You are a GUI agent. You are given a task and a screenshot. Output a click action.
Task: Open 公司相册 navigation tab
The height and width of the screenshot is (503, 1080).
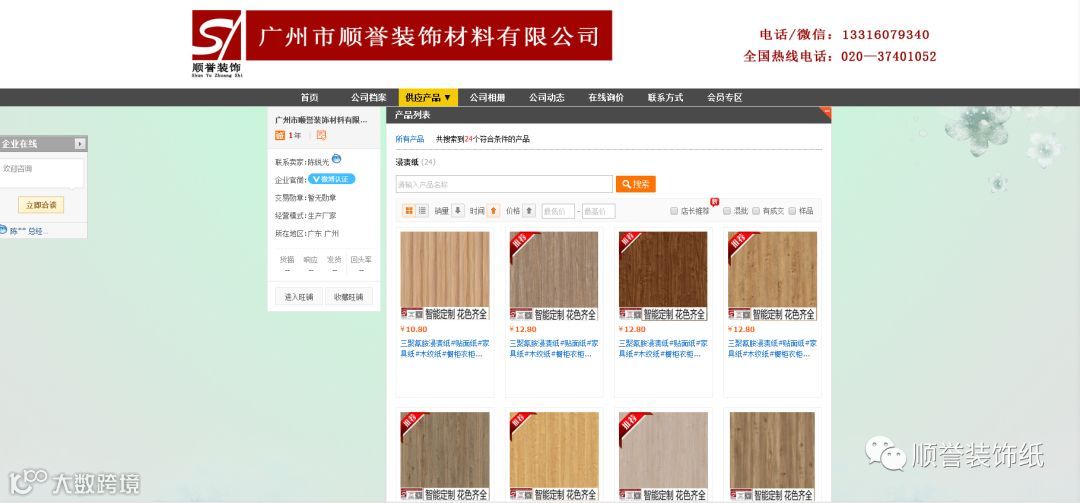click(487, 98)
